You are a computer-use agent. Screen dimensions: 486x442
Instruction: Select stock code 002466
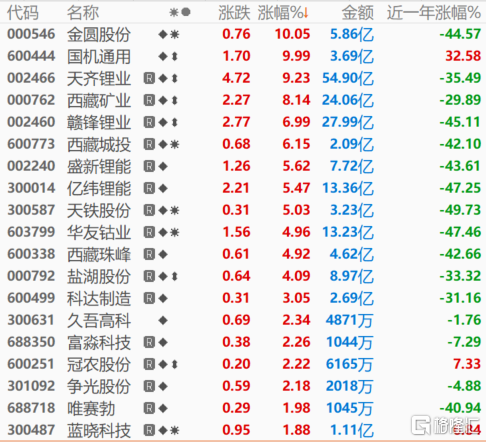click(31, 78)
